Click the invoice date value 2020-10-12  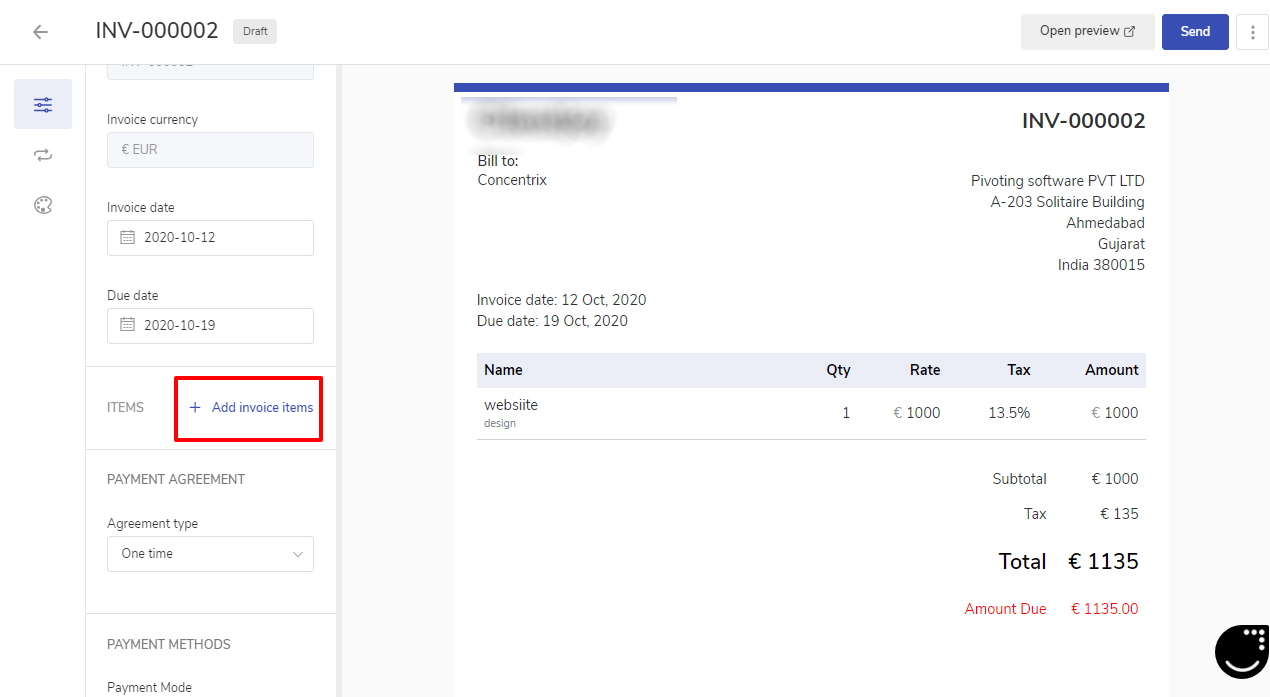click(180, 238)
